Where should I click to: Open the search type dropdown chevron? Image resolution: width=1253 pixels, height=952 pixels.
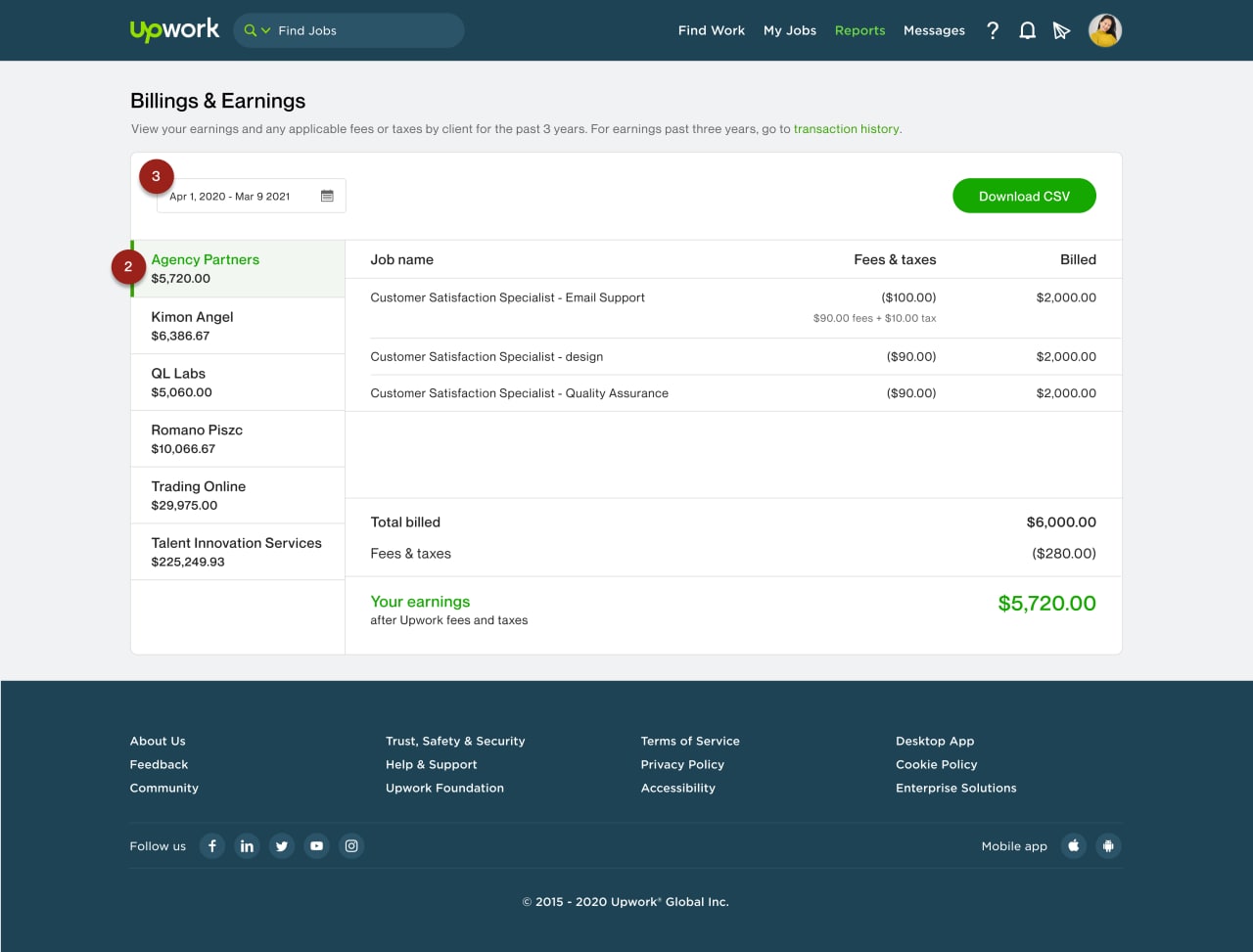pos(265,31)
